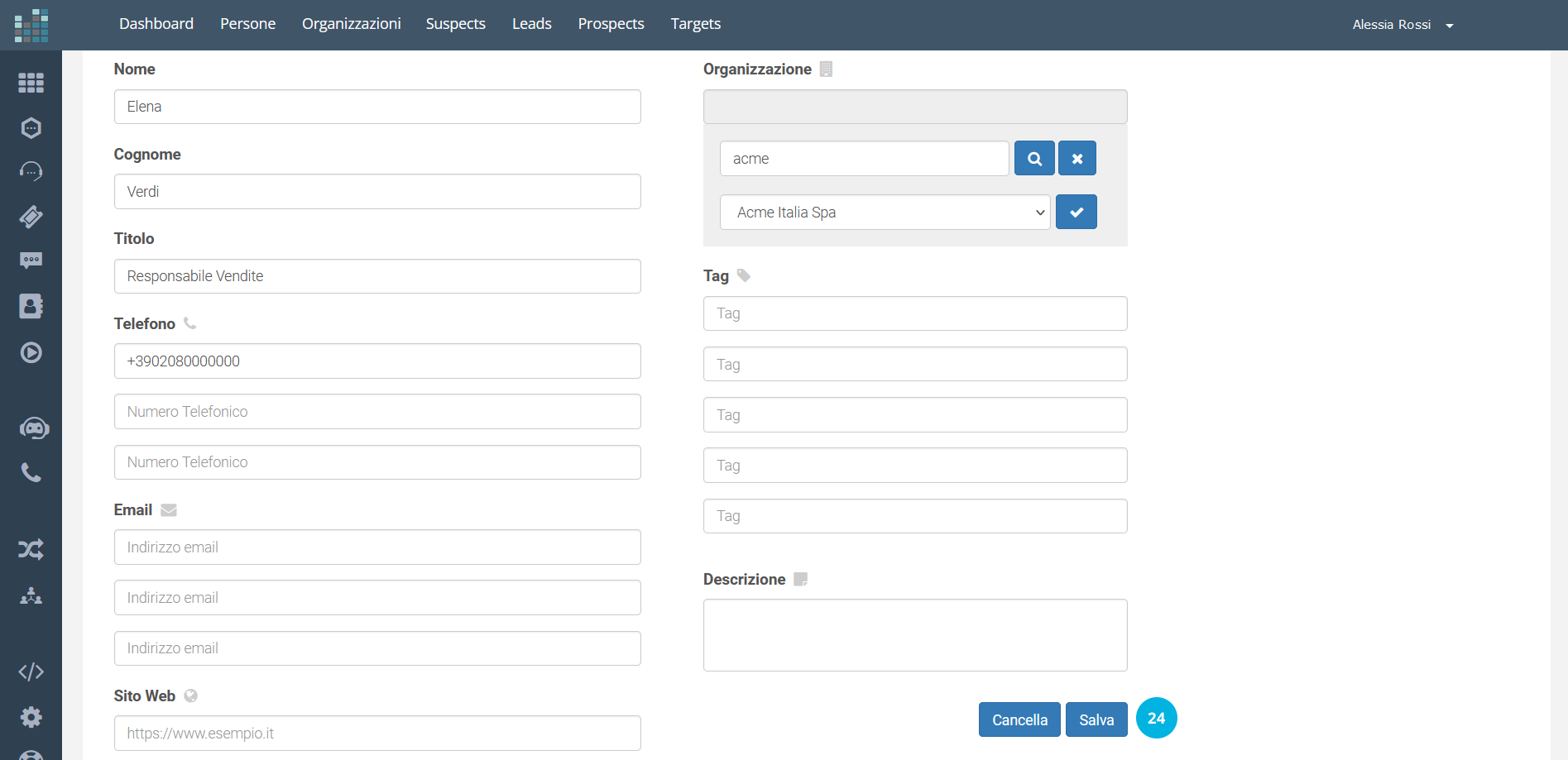This screenshot has width=1568, height=760.
Task: Click the disabled Organizzazione display field
Action: click(x=915, y=107)
